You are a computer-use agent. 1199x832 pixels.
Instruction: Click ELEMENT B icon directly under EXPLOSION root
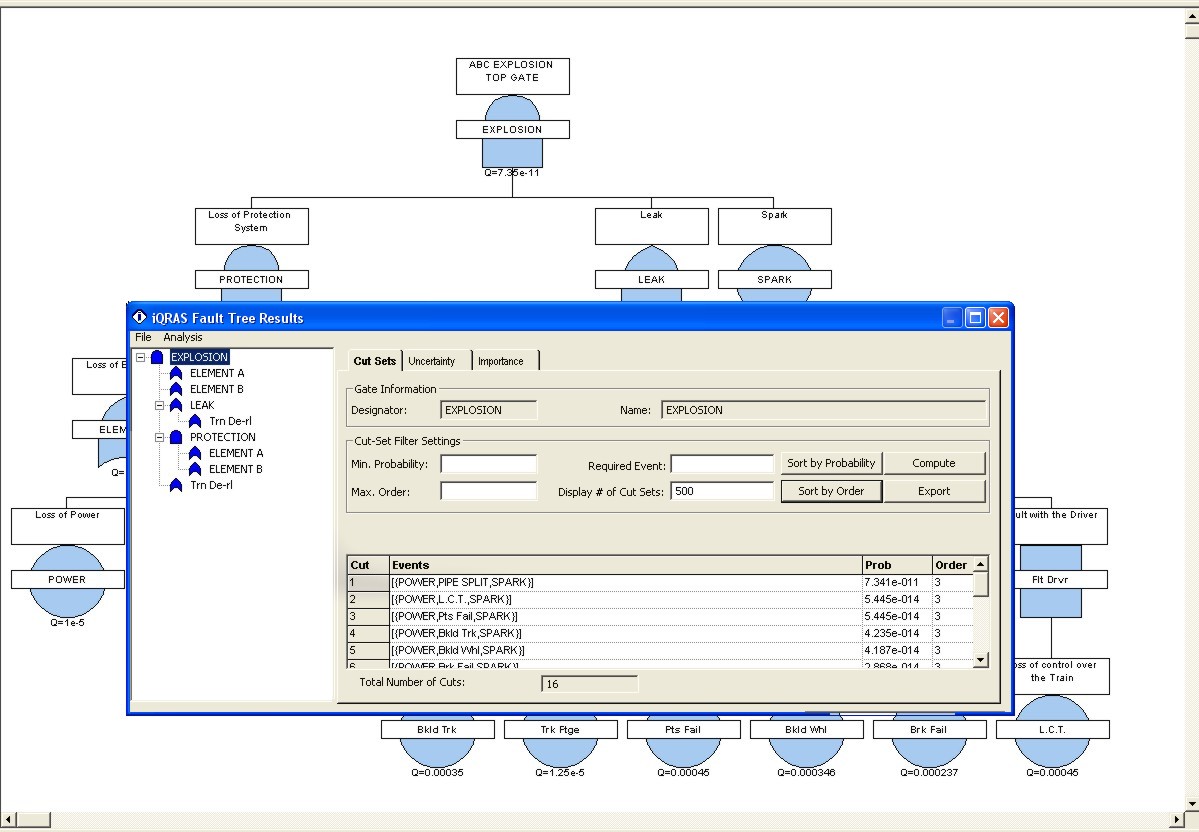176,389
